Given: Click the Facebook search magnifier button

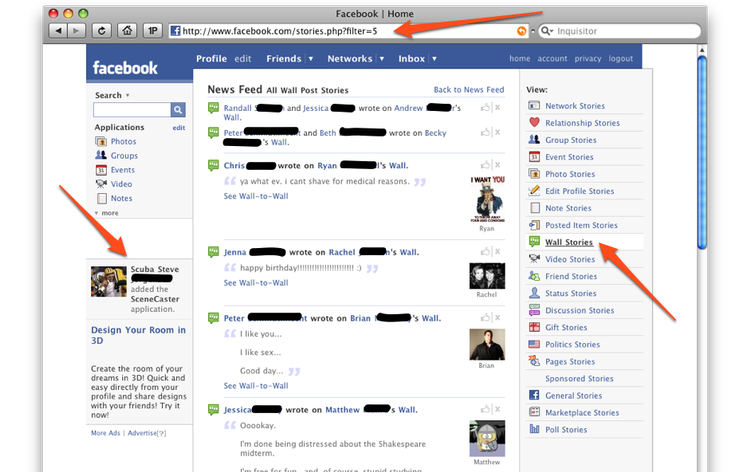Looking at the screenshot, I should tap(178, 110).
